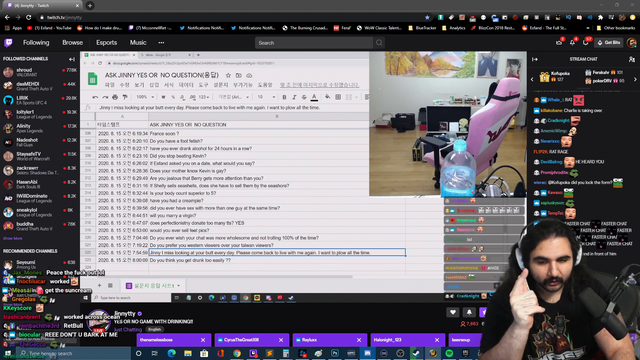640x360 pixels.
Task: Open Spotify from the Windows taskbar
Action: pos(449,353)
